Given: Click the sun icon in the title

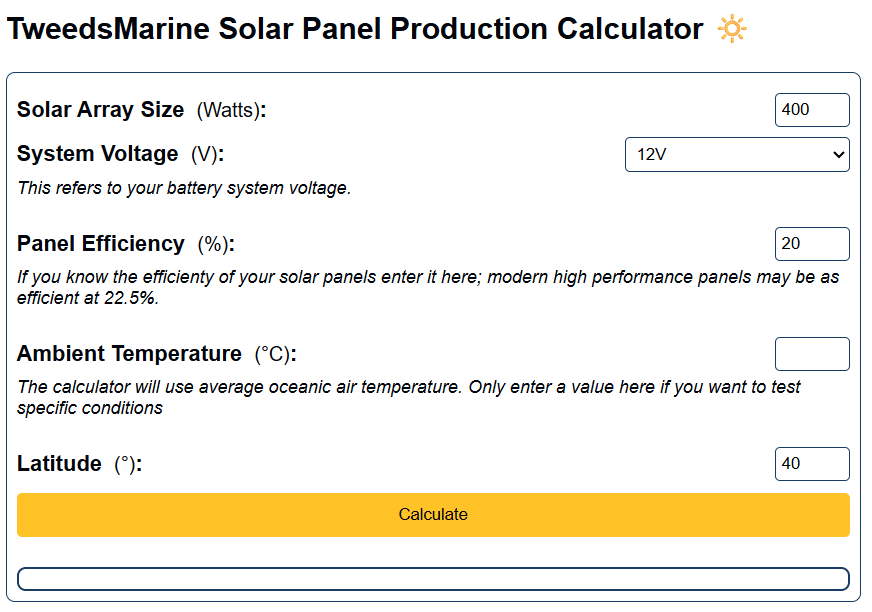Looking at the screenshot, I should (731, 29).
